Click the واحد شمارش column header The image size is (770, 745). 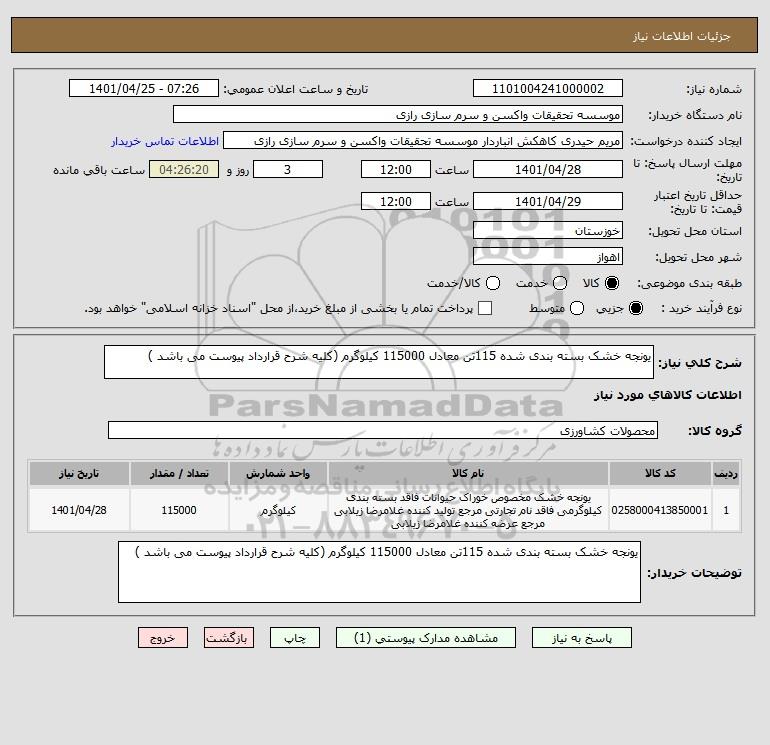pyautogui.click(x=278, y=473)
